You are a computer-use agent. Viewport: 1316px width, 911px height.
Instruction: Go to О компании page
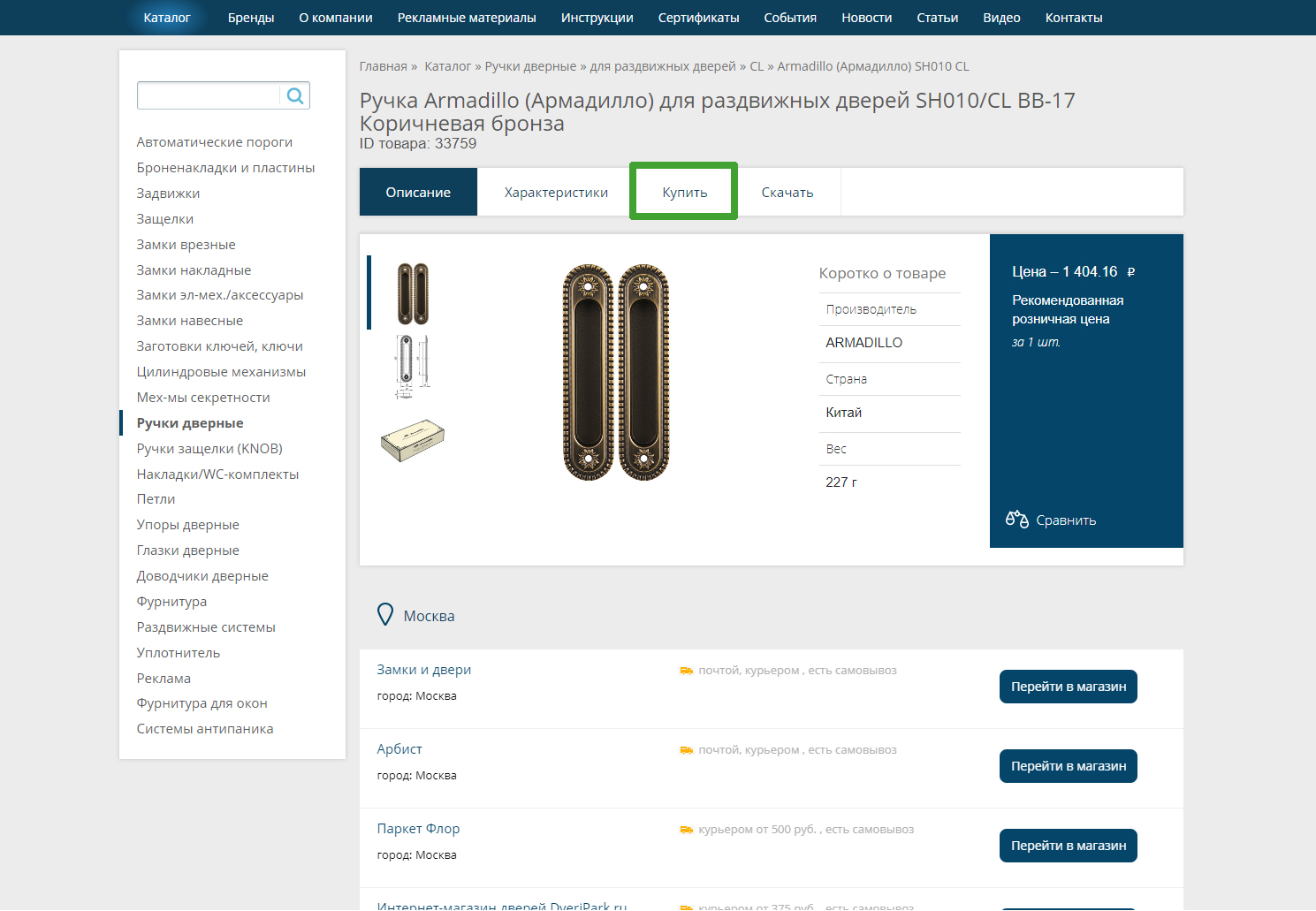(x=336, y=18)
